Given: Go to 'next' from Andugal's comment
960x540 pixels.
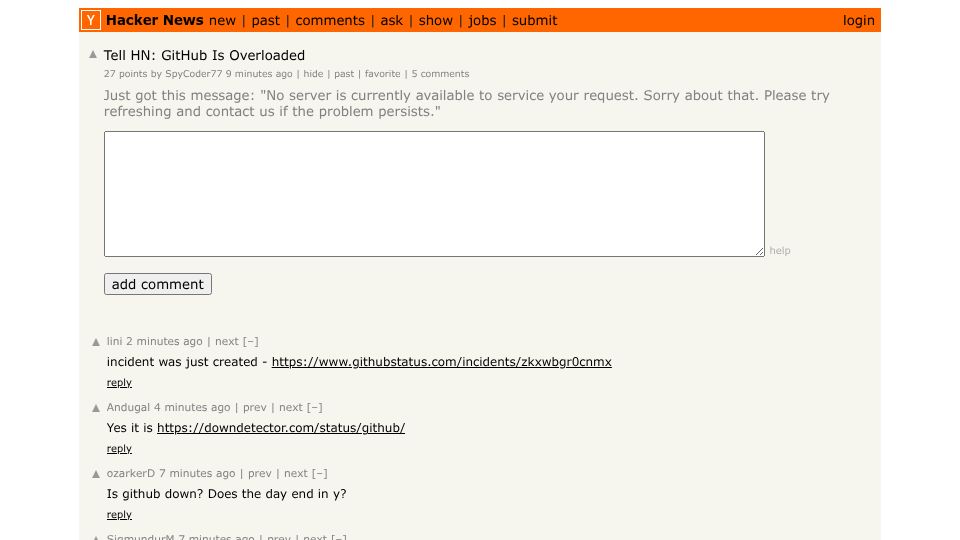Looking at the screenshot, I should 291,407.
